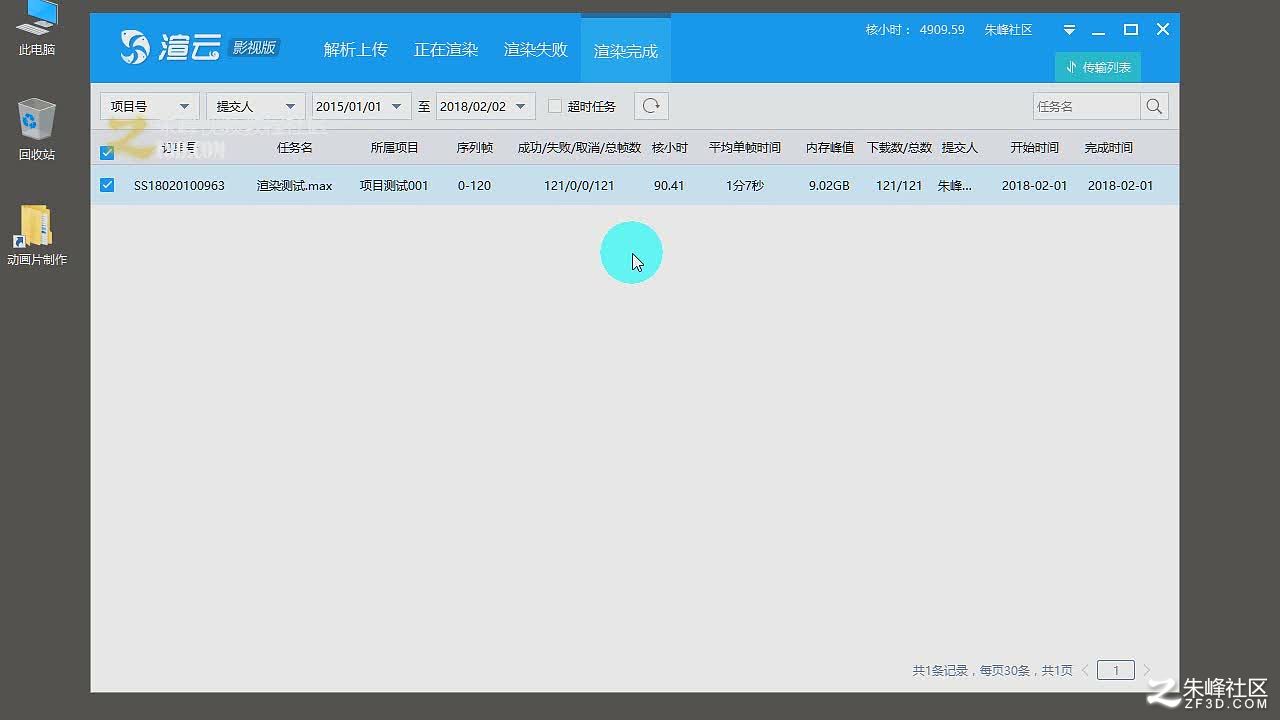This screenshot has height=720, width=1280.
Task: Open the 2018/02/02 end date picker
Action: tap(485, 106)
